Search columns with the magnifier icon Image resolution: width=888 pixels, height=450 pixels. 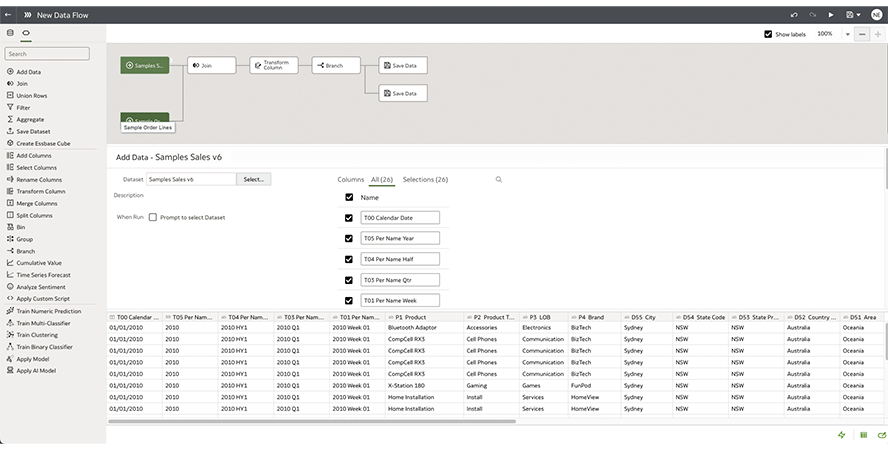(499, 179)
